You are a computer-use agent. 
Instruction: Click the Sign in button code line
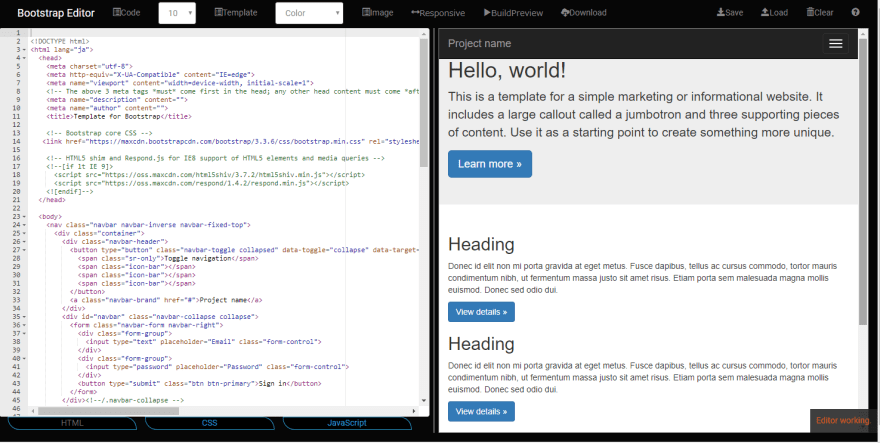[x=200, y=383]
